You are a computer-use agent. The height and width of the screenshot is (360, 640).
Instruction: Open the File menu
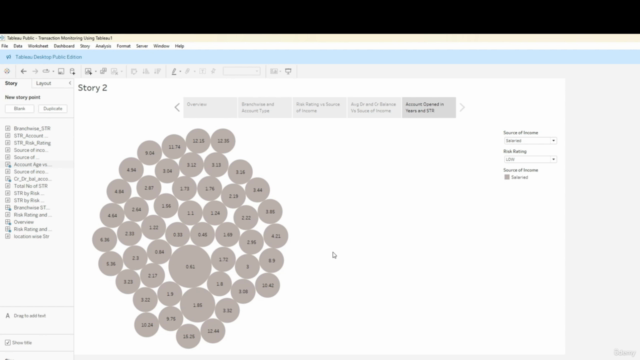4,46
